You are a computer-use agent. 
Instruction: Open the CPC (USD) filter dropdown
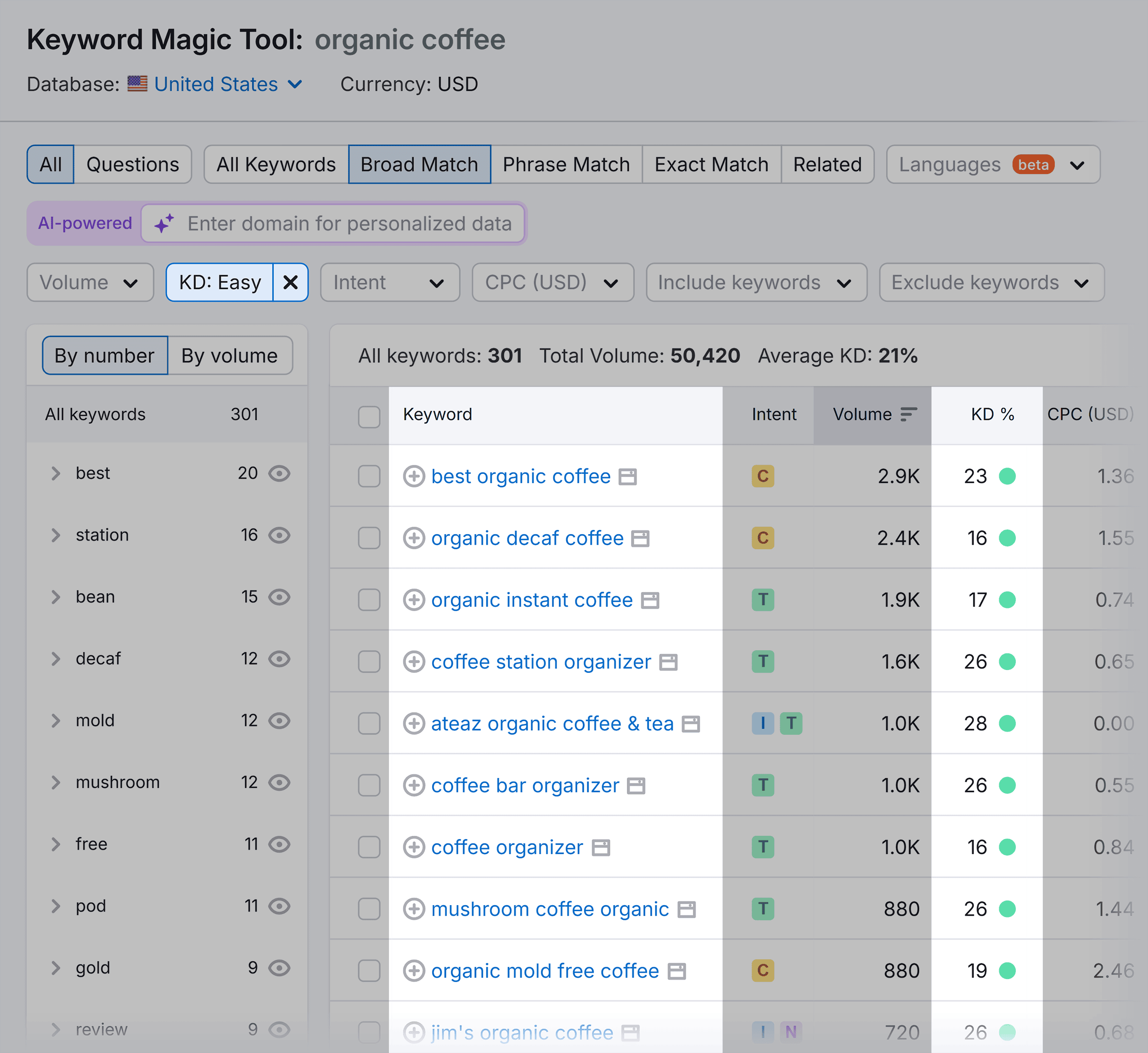click(x=552, y=282)
